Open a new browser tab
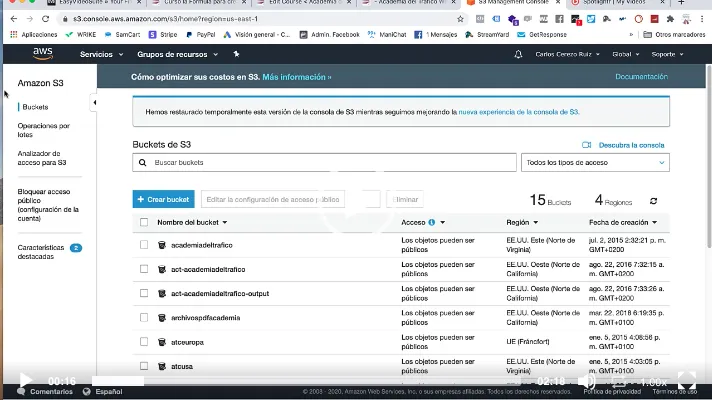Image resolution: width=712 pixels, height=400 pixels. [x=681, y=2]
